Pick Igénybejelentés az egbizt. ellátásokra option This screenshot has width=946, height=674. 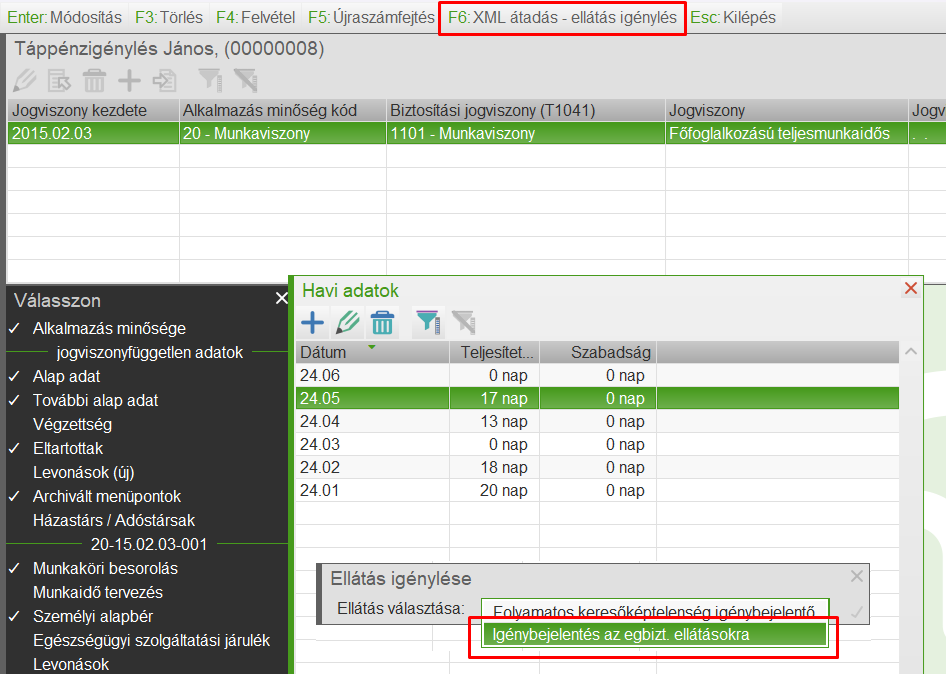[655, 635]
